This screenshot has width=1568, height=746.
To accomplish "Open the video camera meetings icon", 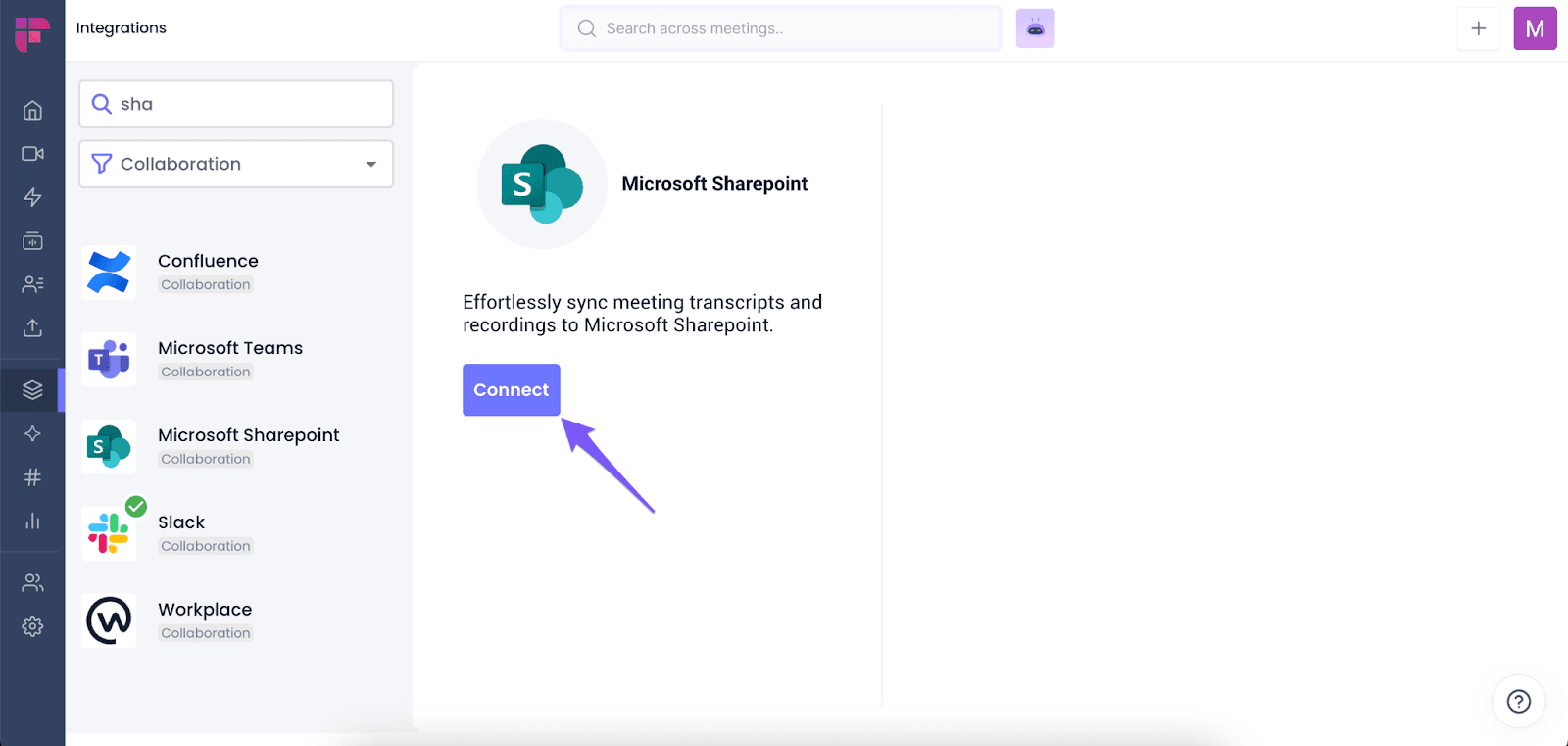I will tap(32, 154).
